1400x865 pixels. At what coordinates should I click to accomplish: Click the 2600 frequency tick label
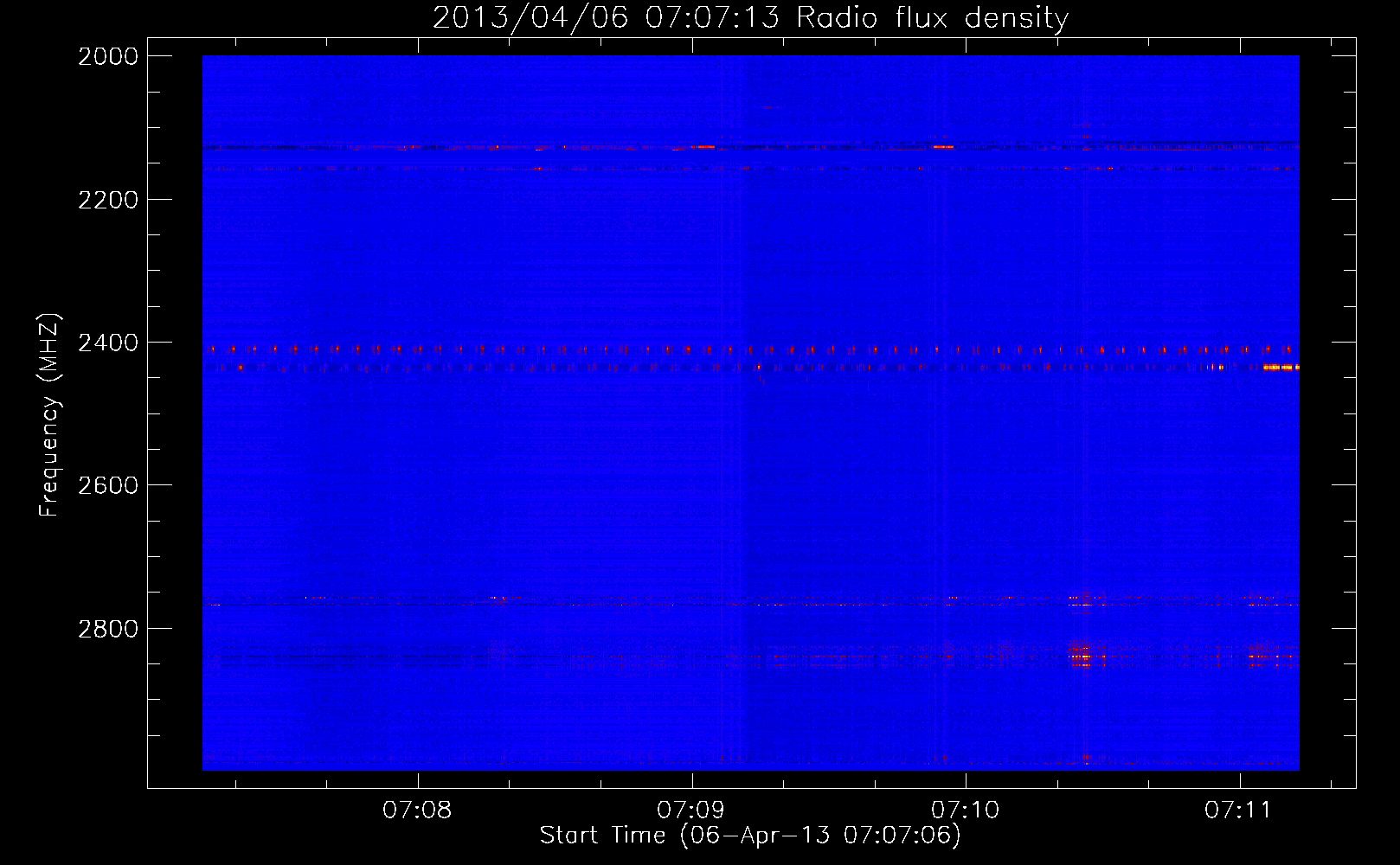(108, 485)
